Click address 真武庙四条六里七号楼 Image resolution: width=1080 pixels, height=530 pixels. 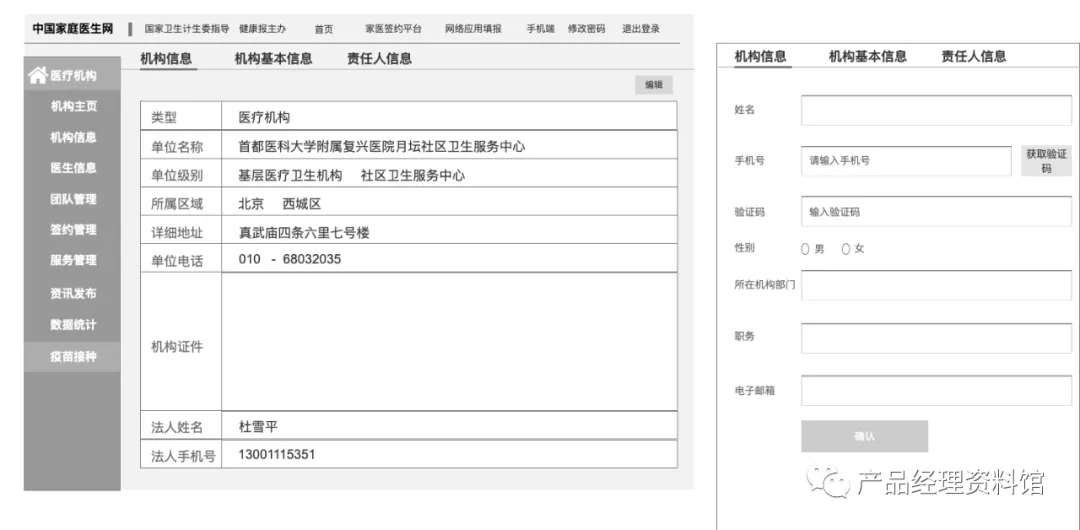304,233
